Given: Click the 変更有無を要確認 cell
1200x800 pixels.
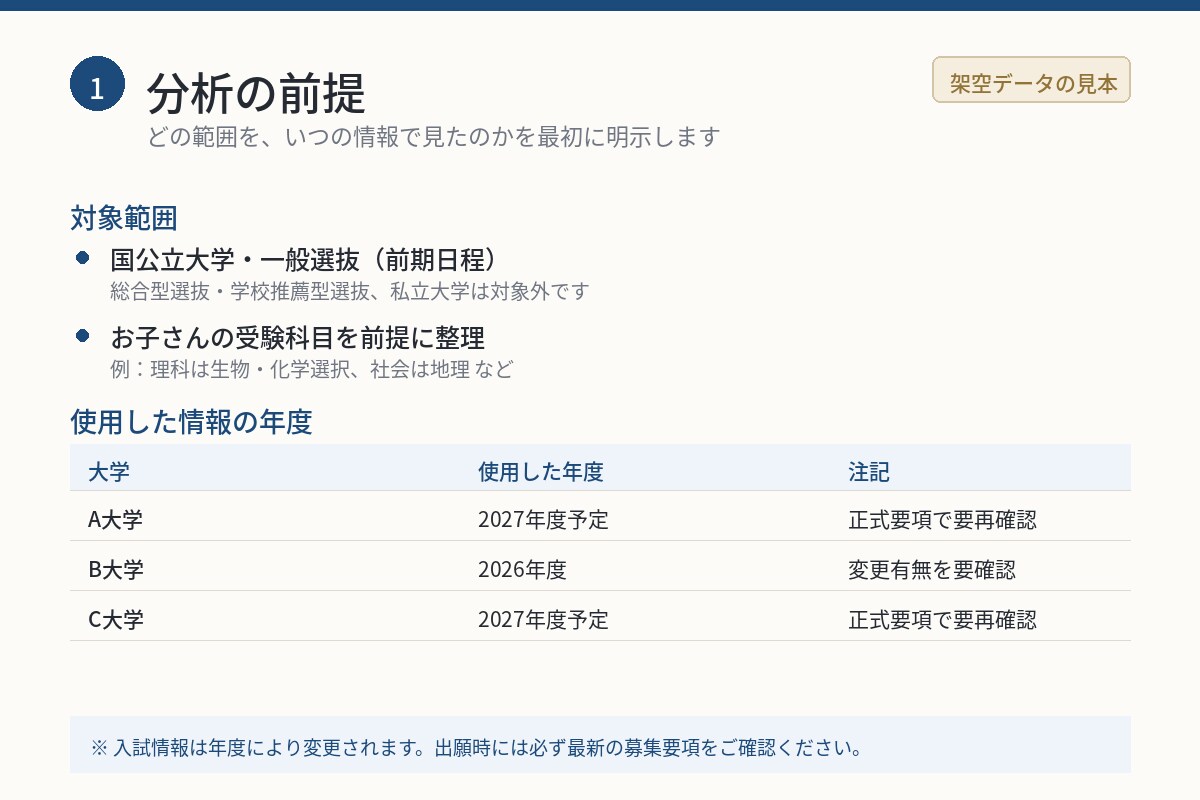Looking at the screenshot, I should 932,570.
